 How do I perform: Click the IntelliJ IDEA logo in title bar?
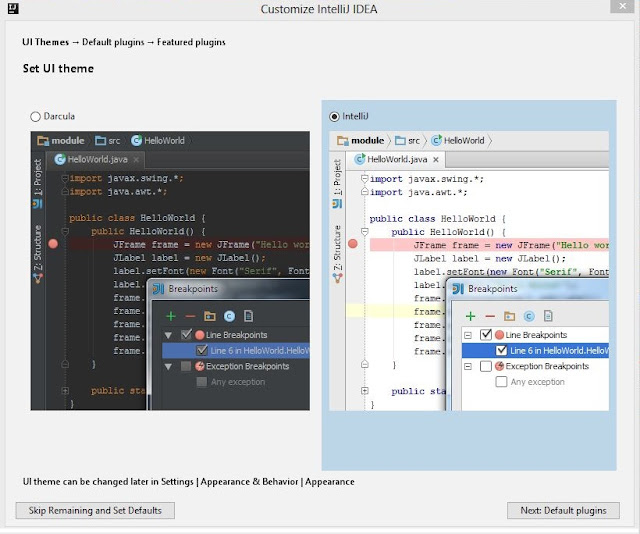coord(13,8)
